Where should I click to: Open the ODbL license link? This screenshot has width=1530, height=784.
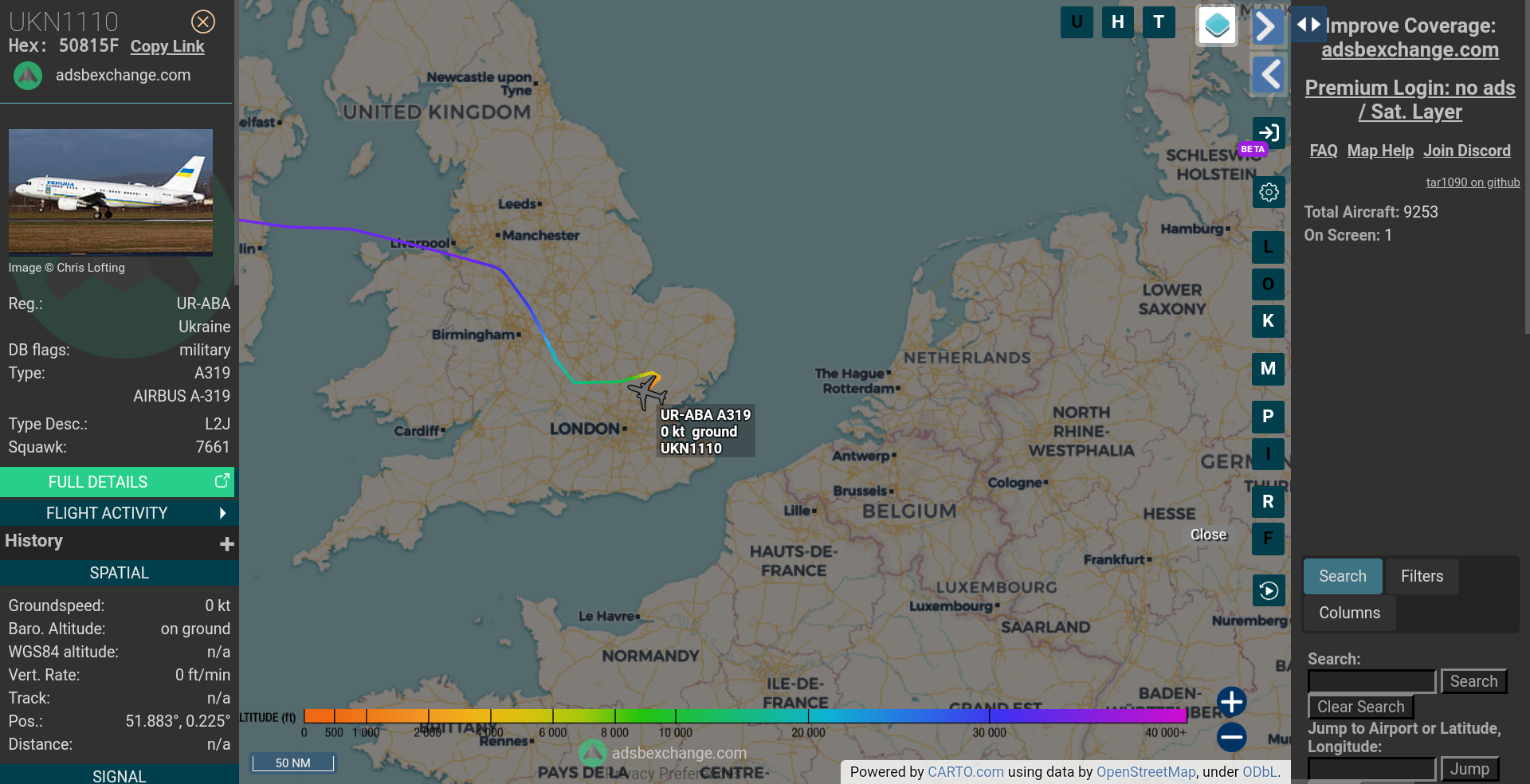click(1260, 771)
